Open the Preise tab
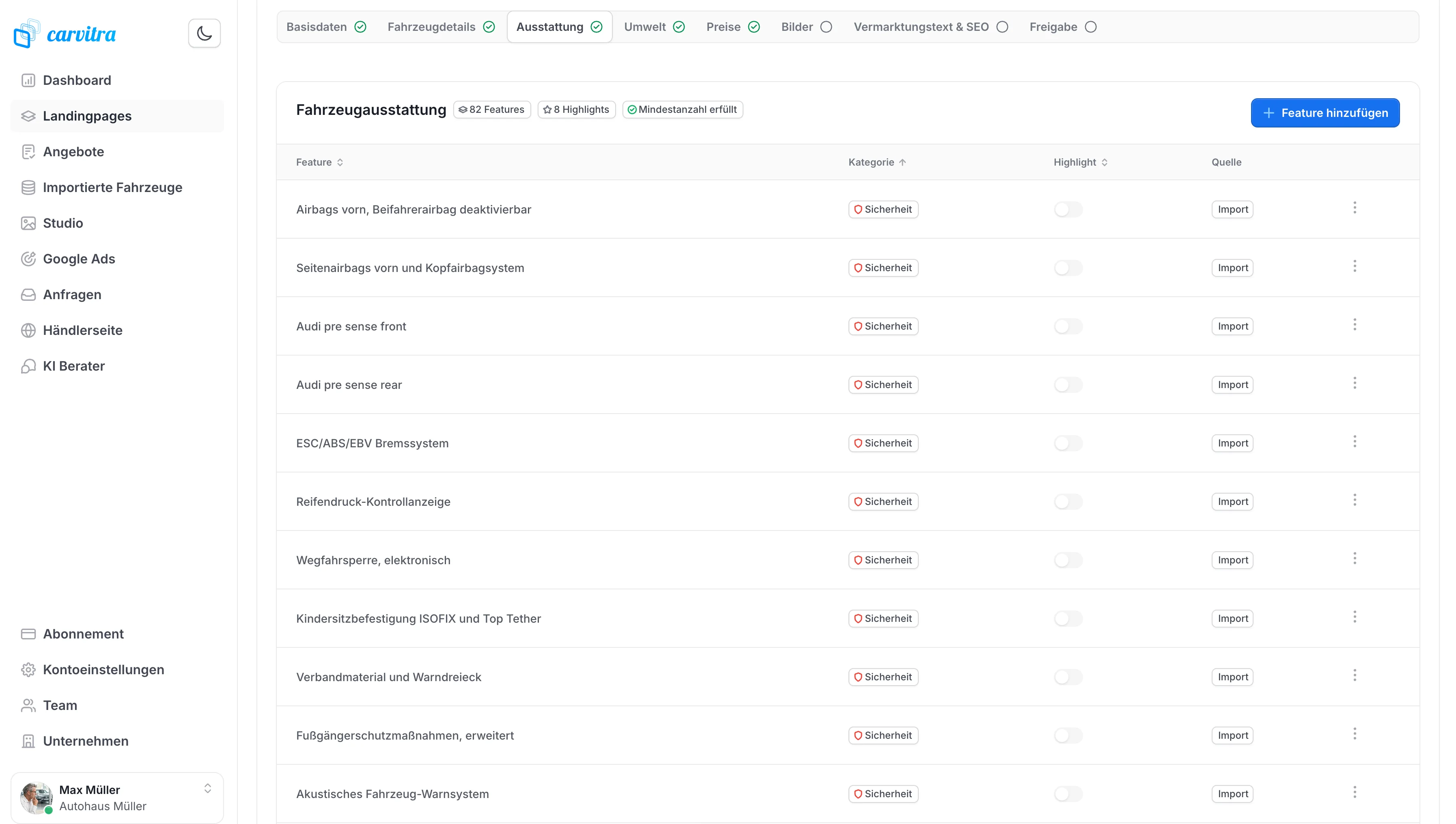 click(733, 27)
